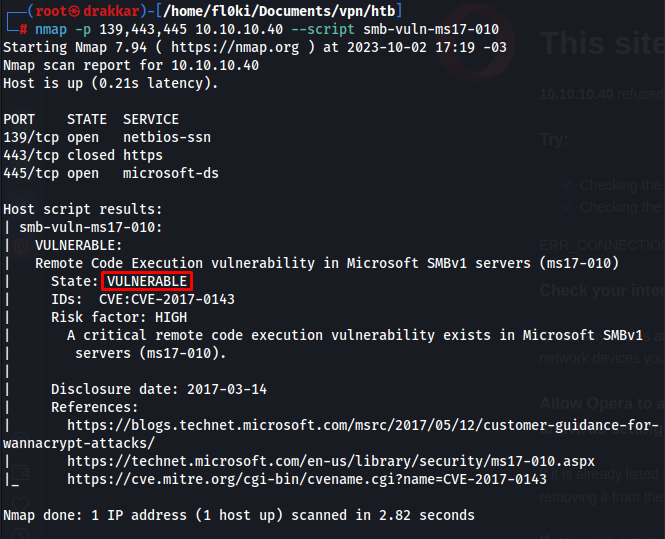
Task: Click the first faint checkmark beside Checking
Action: (x=567, y=185)
